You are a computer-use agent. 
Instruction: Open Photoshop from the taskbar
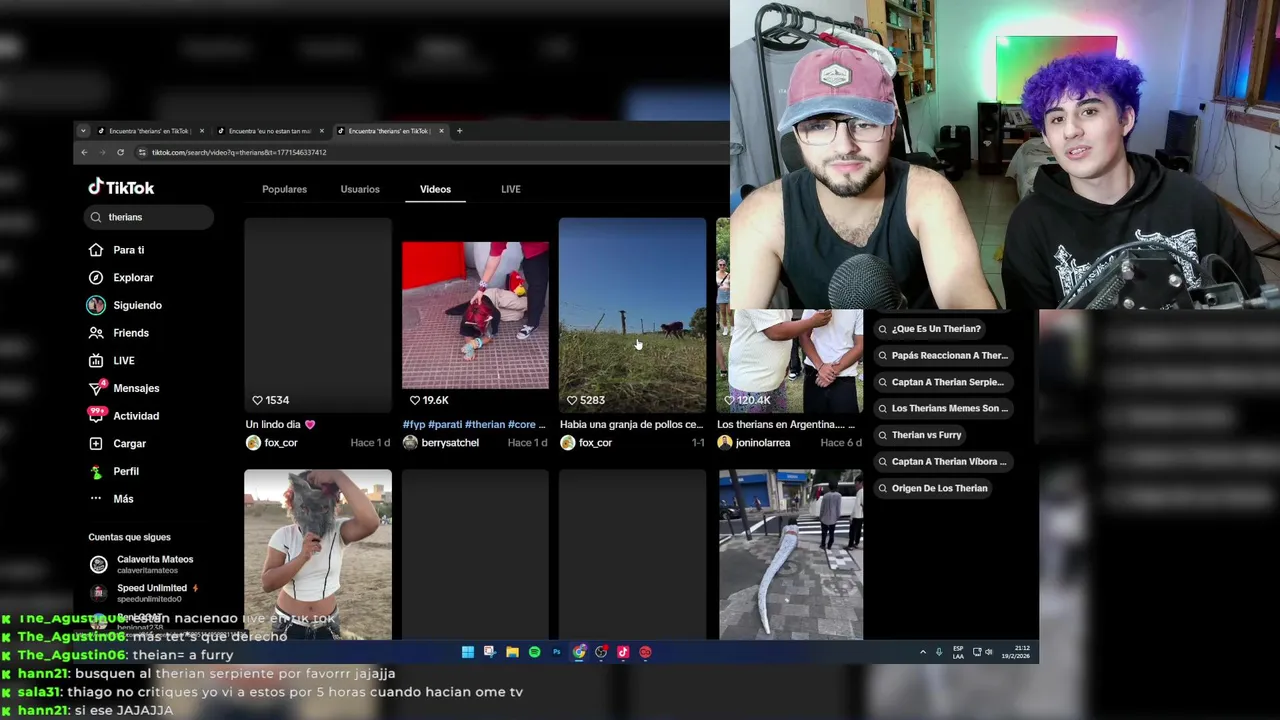556,652
